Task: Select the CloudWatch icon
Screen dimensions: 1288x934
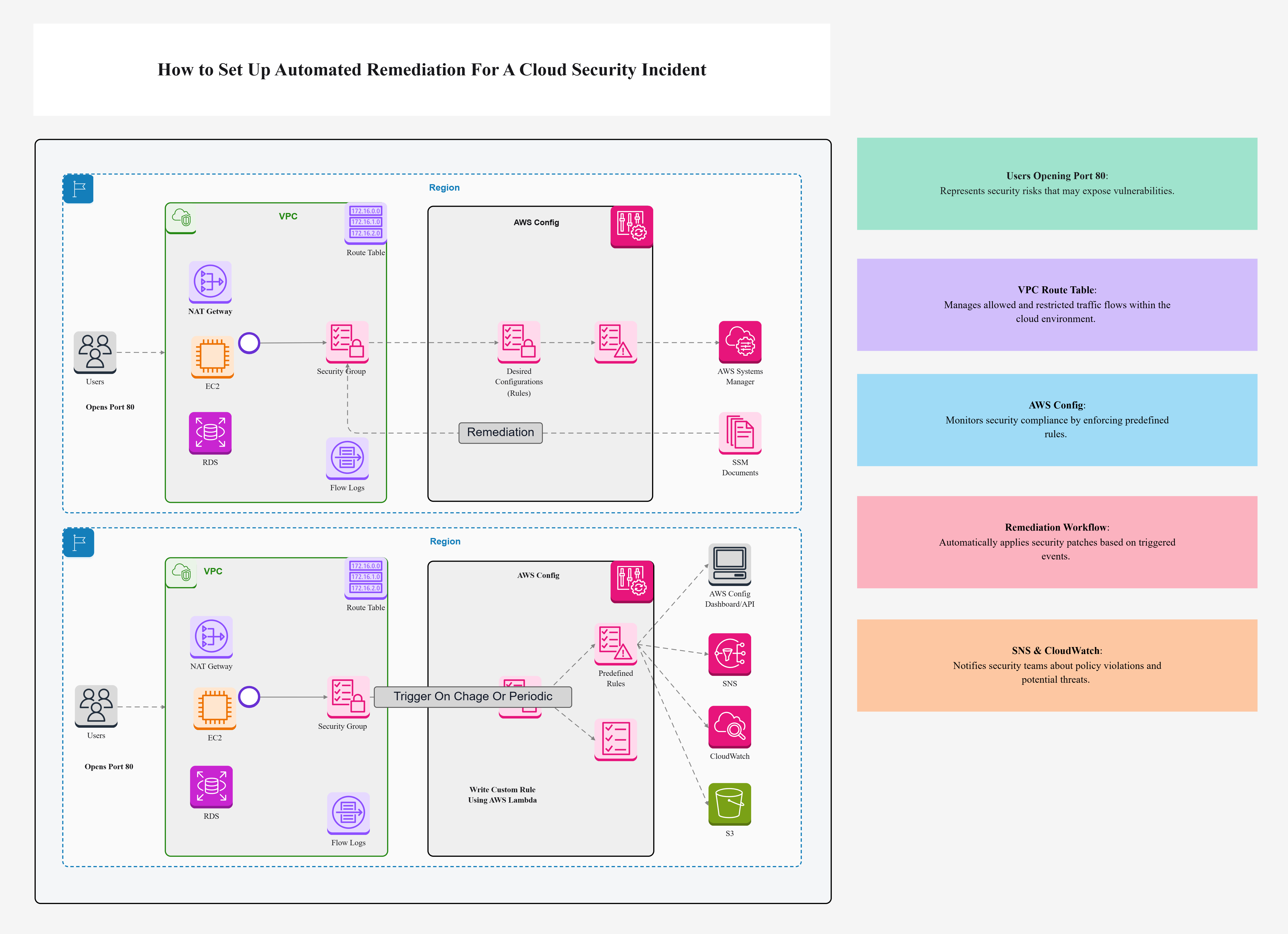Action: coord(730,727)
